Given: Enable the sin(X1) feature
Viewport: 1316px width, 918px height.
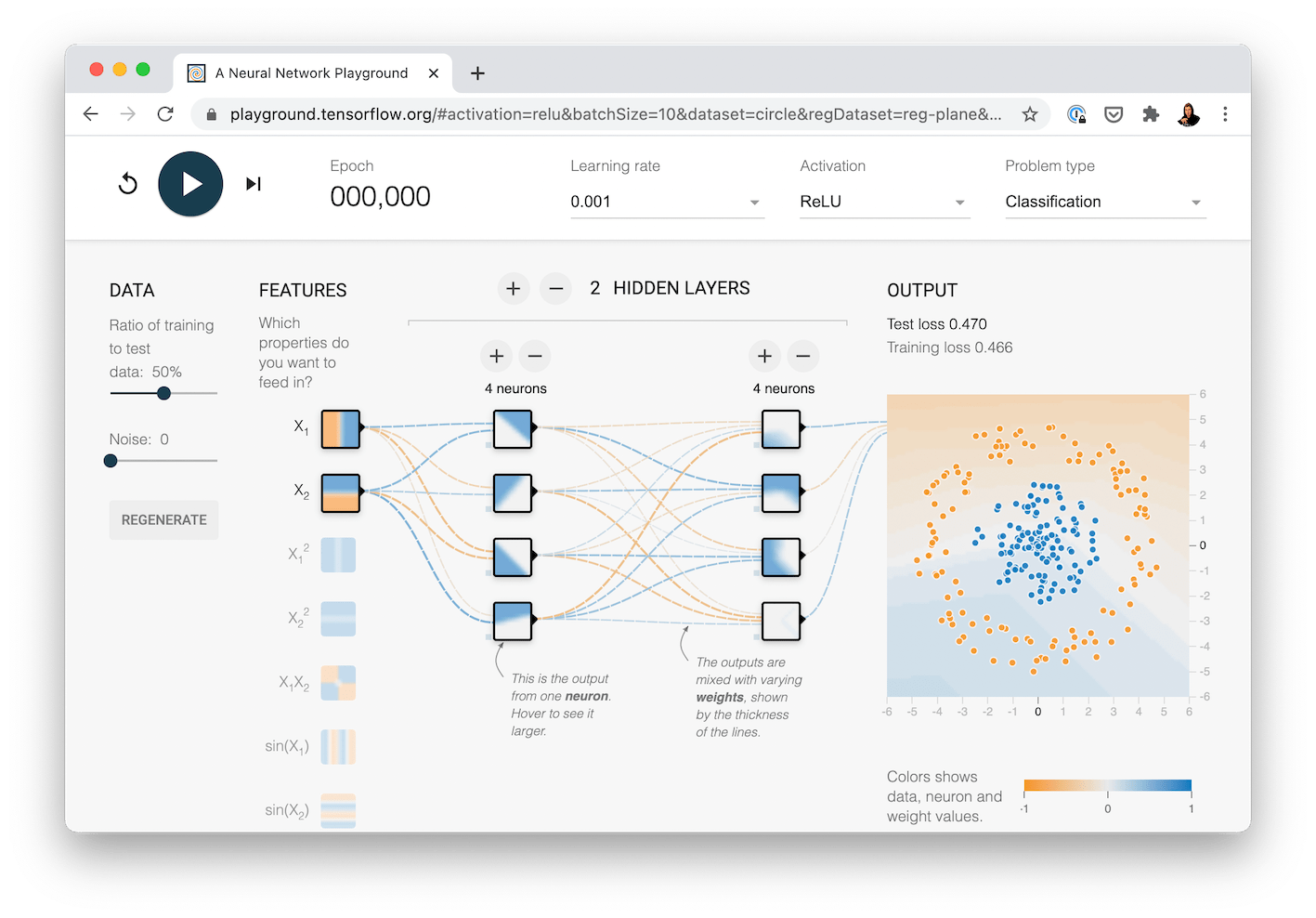Looking at the screenshot, I should (338, 746).
